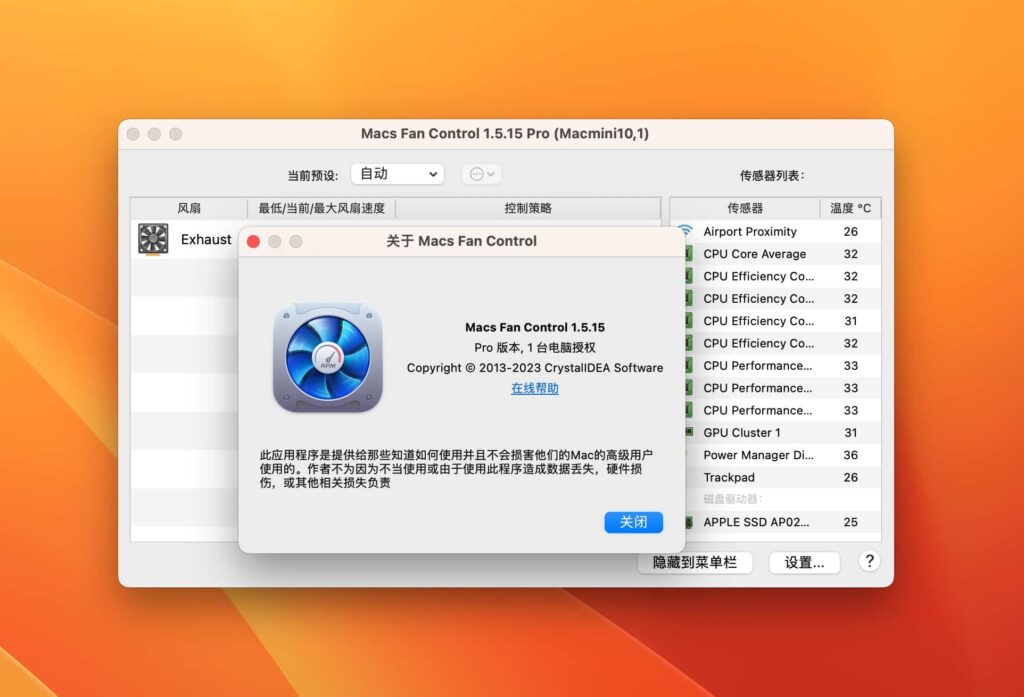The height and width of the screenshot is (697, 1024).
Task: Select the Trackpad sensor row
Action: click(x=760, y=477)
